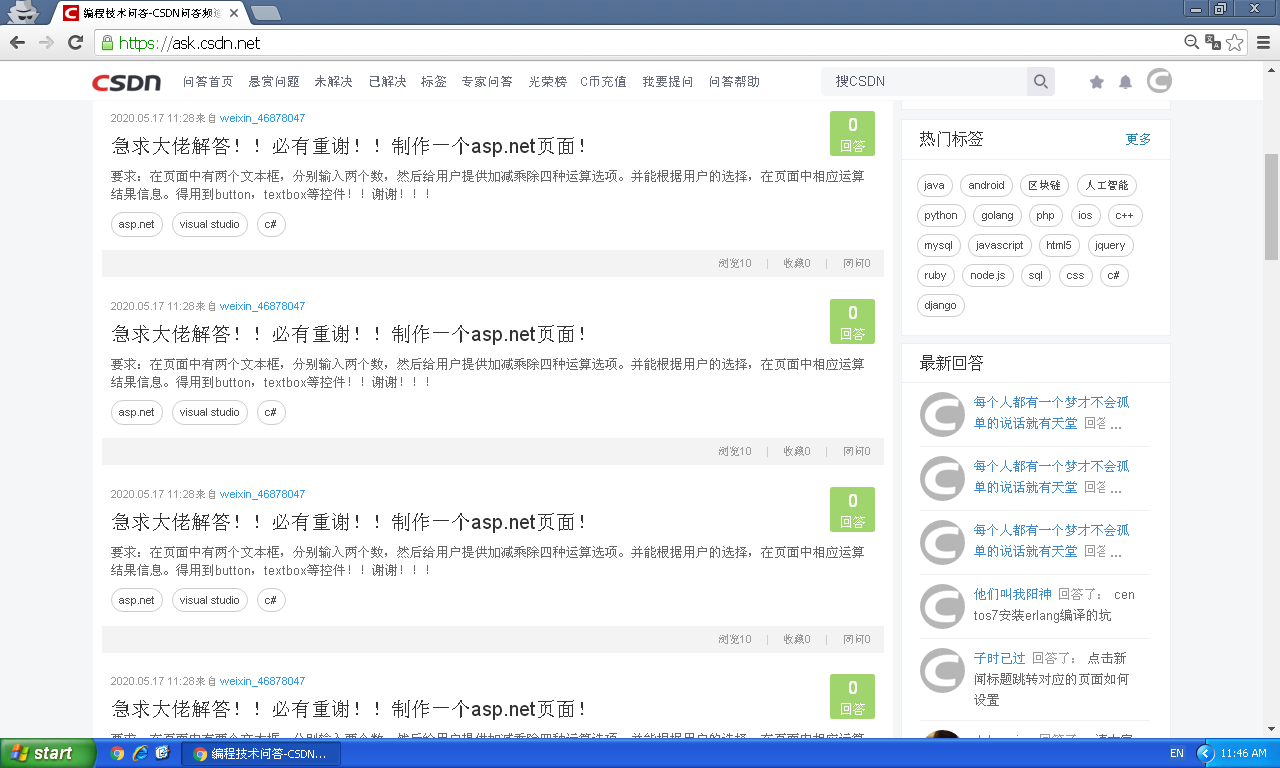1280x768 pixels.
Task: Select the ruby tag
Action: (935, 275)
